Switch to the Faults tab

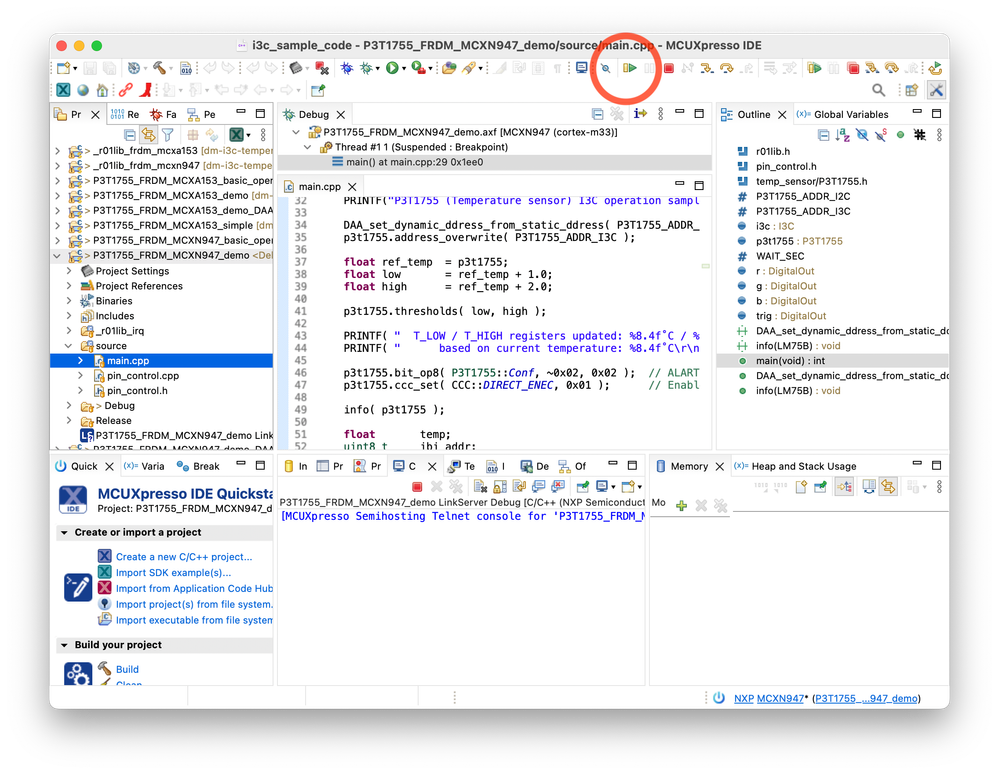[x=163, y=115]
